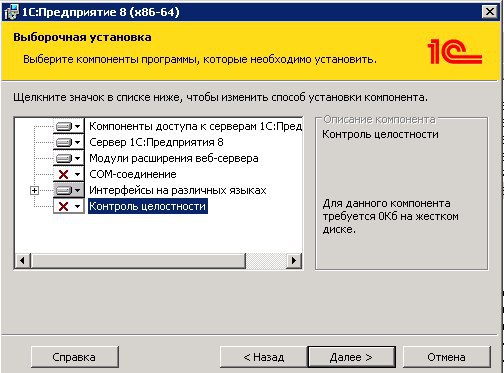Cancel installation with Отмена button

pyautogui.click(x=447, y=357)
